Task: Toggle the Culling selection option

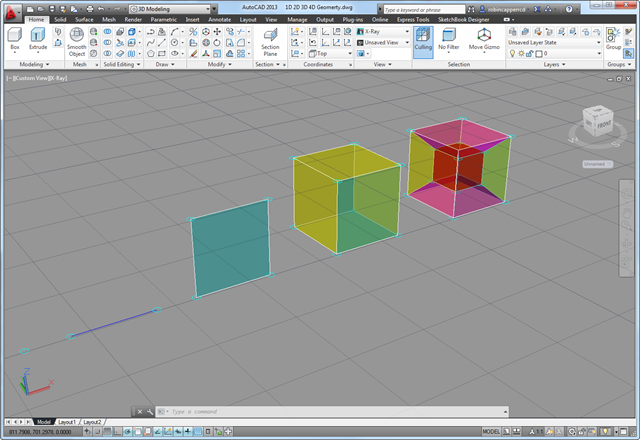Action: coord(422,38)
